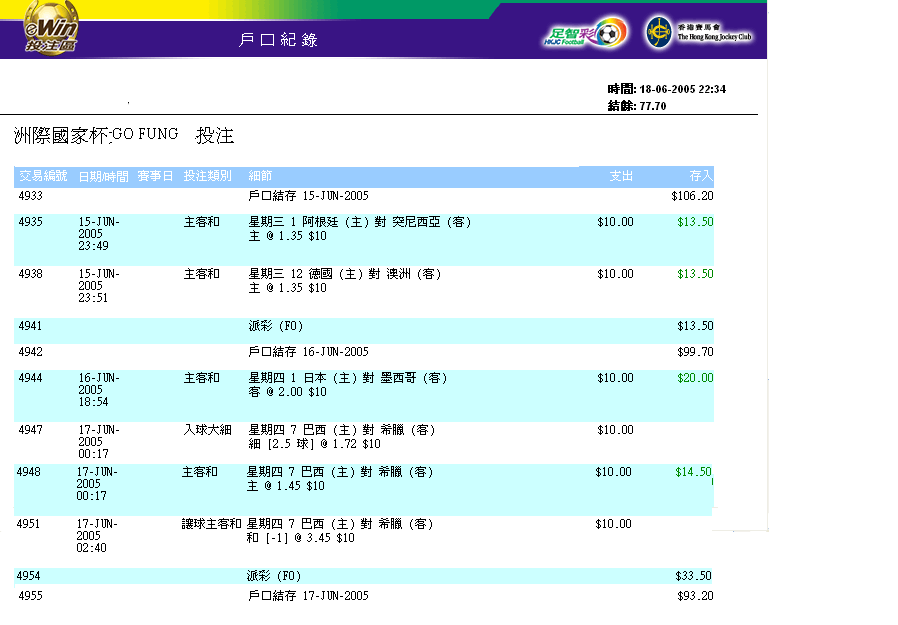This screenshot has height=625, width=898.
Task: Click 主 @ 1.45 $10 bet detail
Action: click(286, 486)
